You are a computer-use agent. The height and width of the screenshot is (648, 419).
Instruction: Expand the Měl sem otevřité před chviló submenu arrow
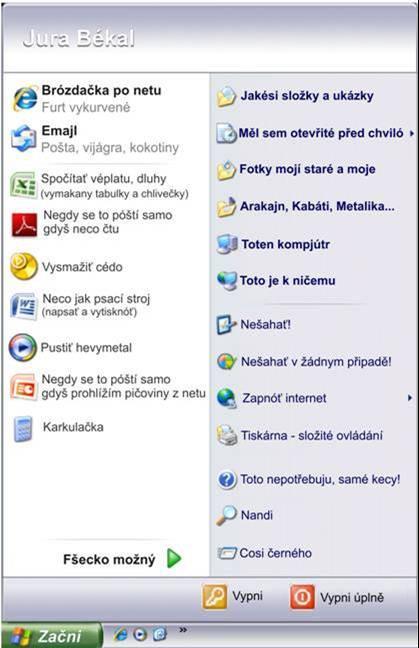(412, 133)
